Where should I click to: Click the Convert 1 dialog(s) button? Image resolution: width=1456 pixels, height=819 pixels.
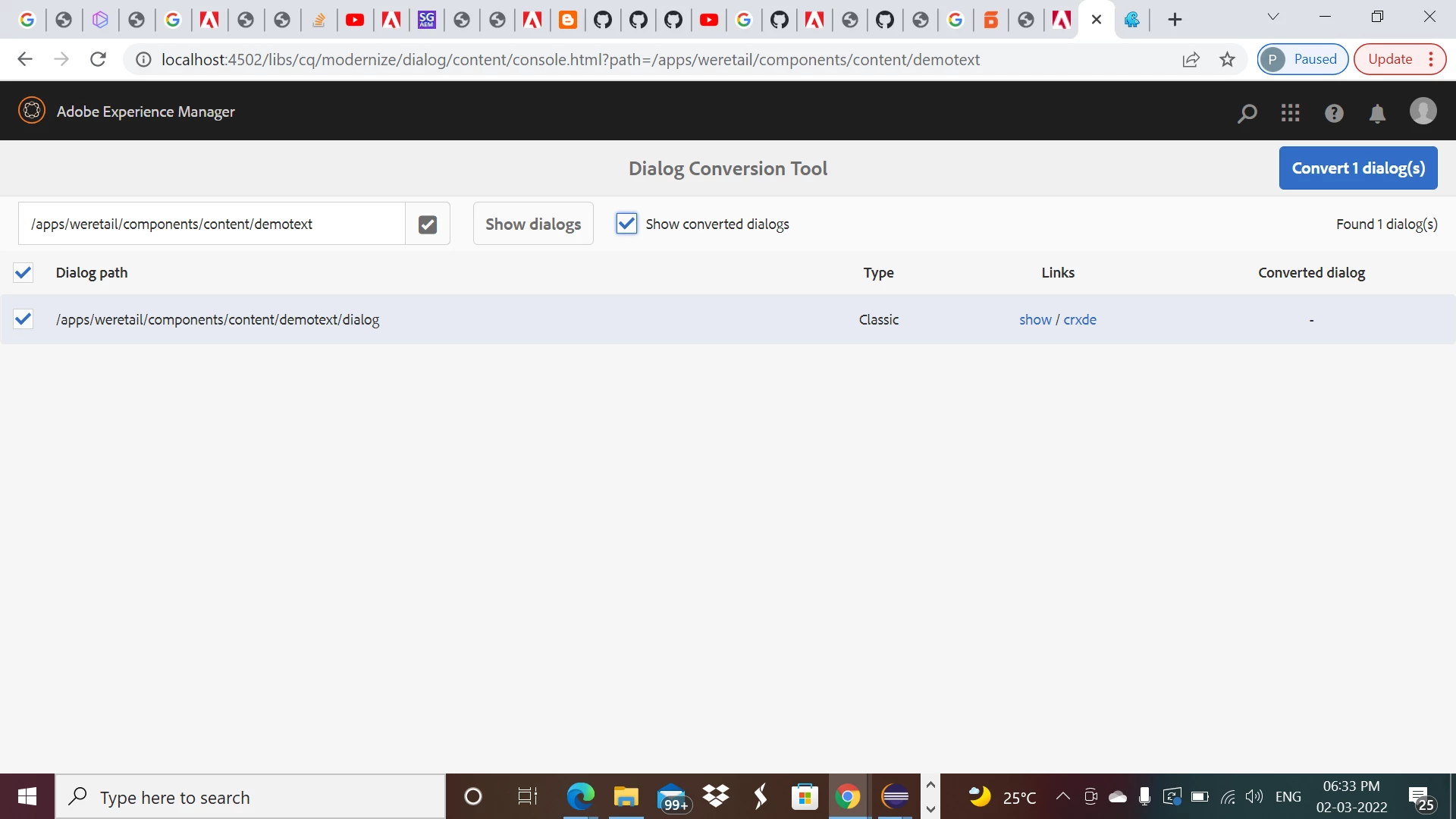1357,168
